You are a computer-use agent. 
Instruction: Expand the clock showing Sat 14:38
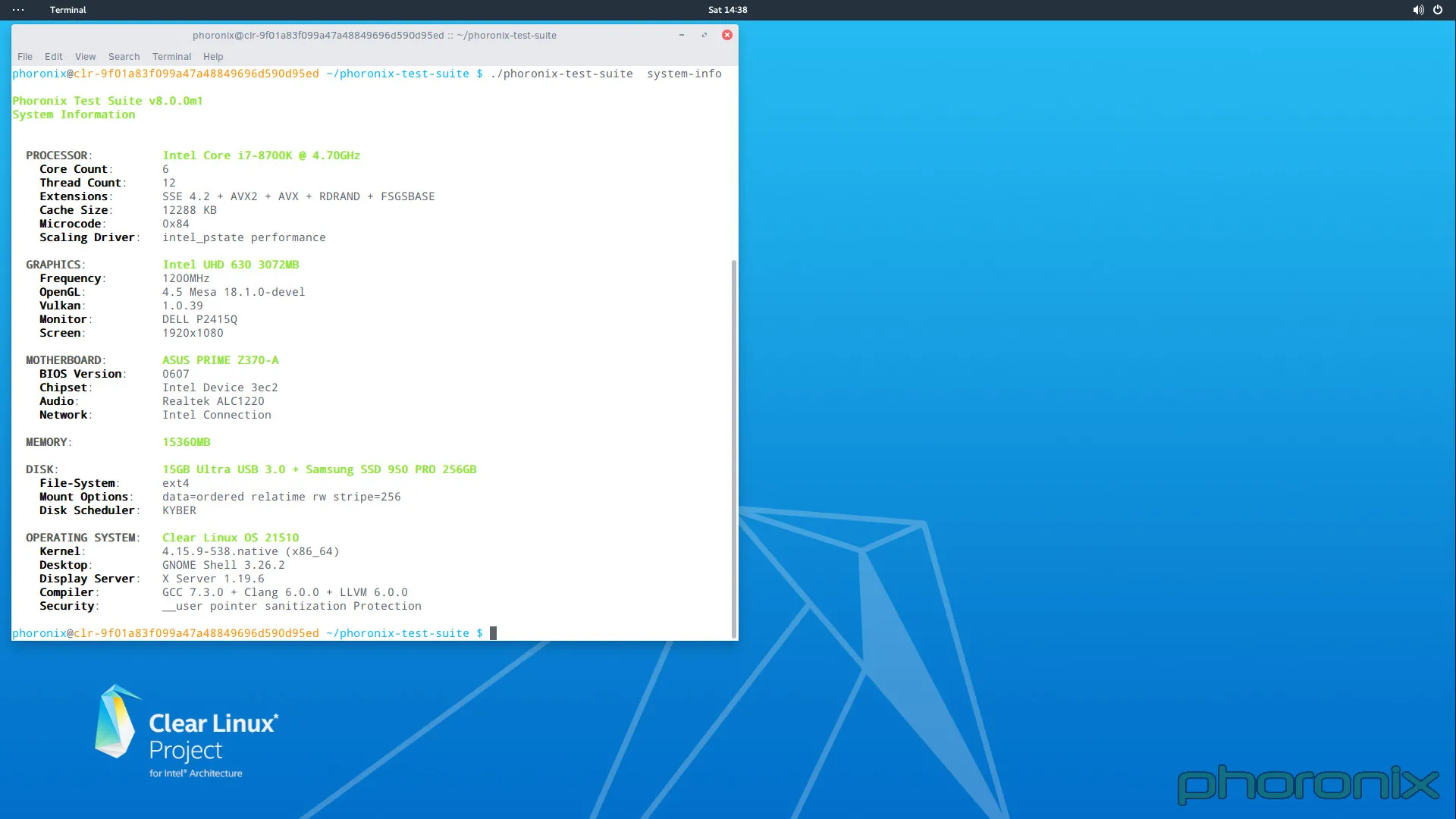click(728, 10)
